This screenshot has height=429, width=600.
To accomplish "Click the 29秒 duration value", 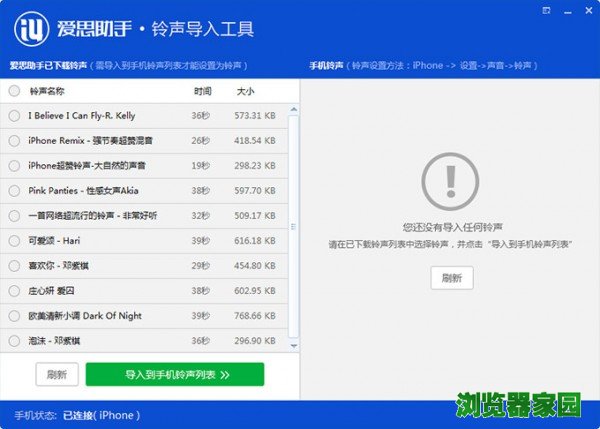I will (x=201, y=266).
